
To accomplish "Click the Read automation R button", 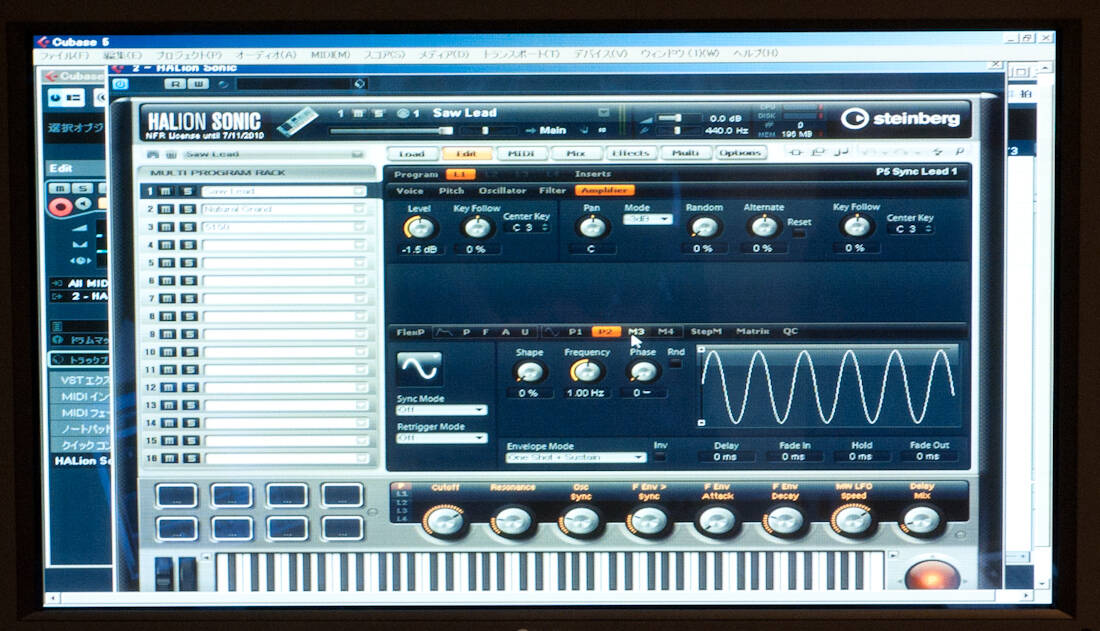I will pyautogui.click(x=175, y=84).
